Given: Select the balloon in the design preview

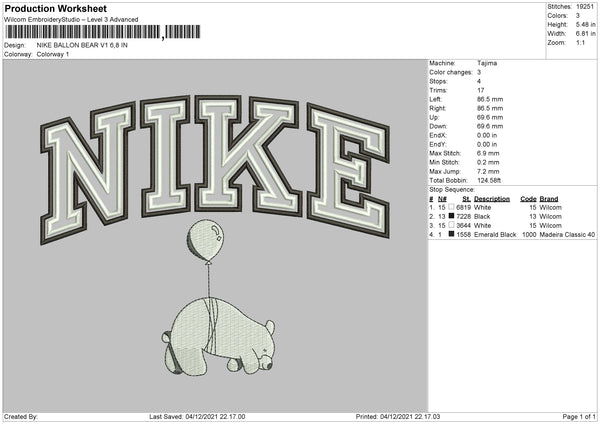Looking at the screenshot, I should [205, 241].
